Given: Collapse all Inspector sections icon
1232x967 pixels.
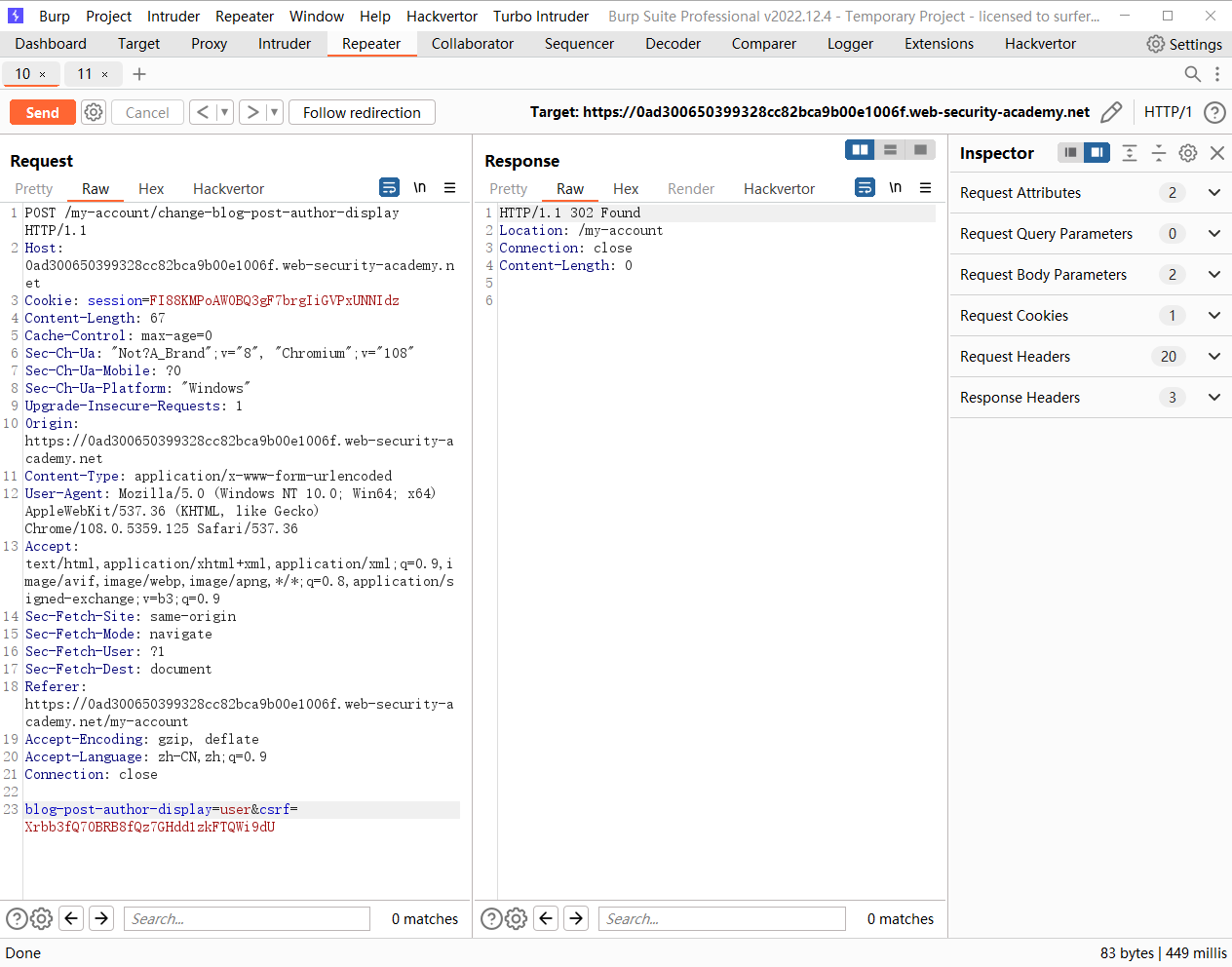Looking at the screenshot, I should (x=1159, y=152).
